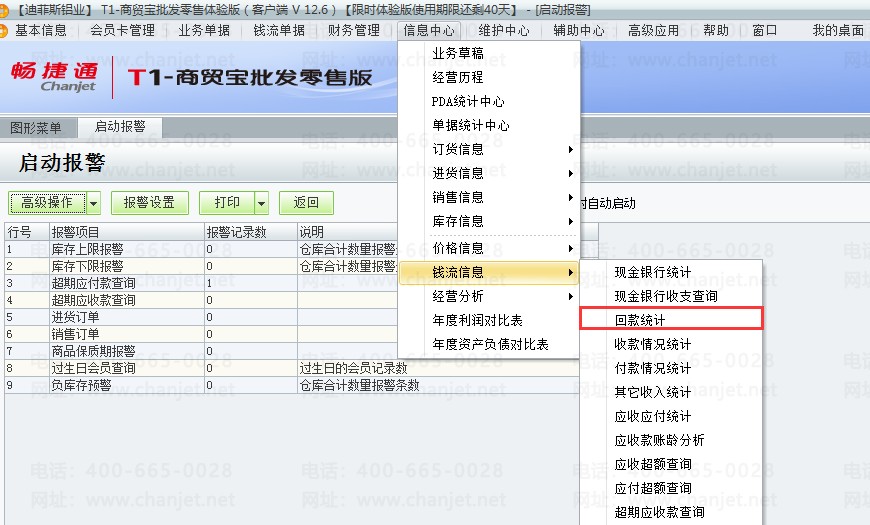This screenshot has width=870, height=525.
Task: Click the 打印 button
Action: pos(227,203)
